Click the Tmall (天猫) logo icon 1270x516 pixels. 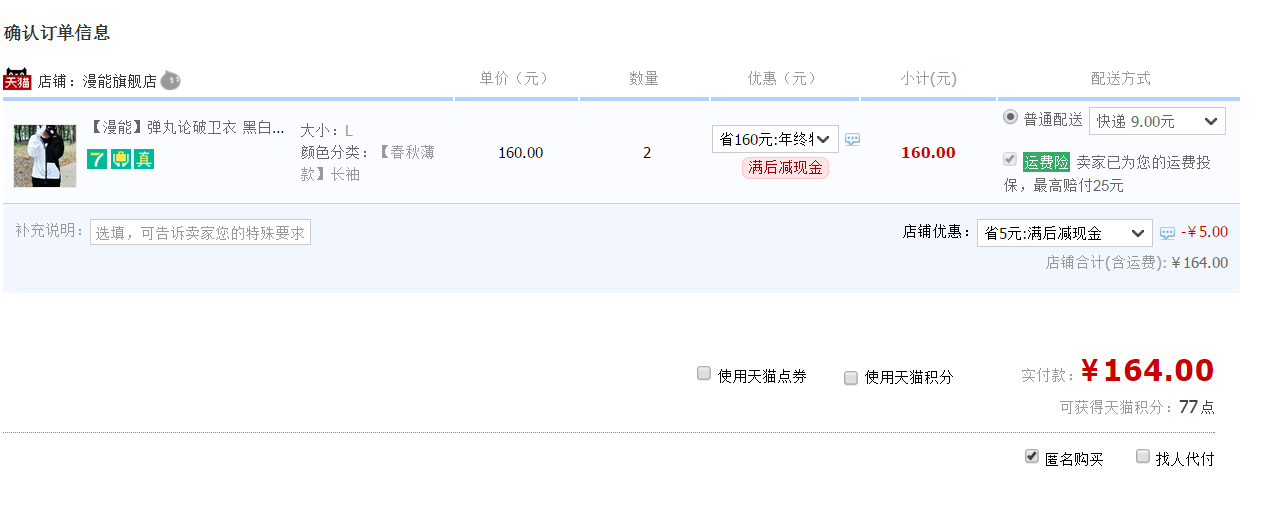coord(17,80)
